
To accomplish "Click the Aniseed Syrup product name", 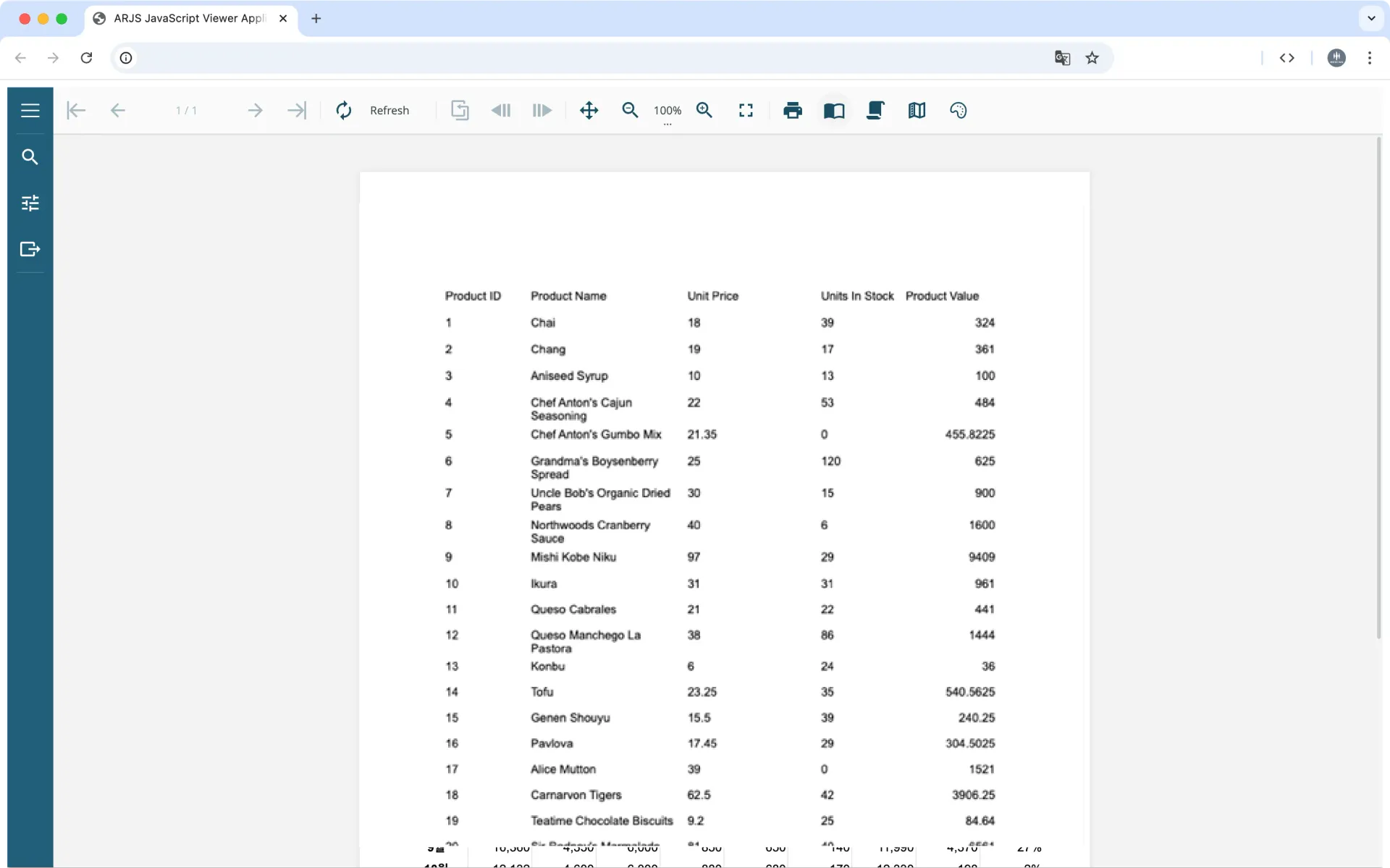I will 569,376.
